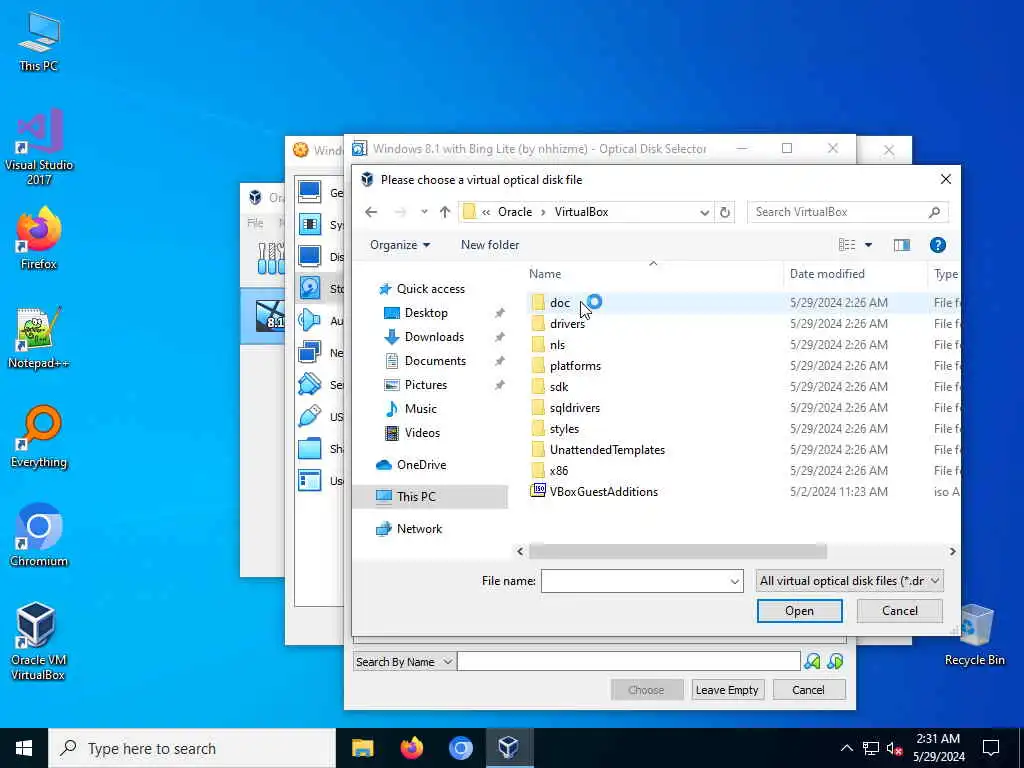This screenshot has height=768, width=1024.
Task: Toggle the preview pane
Action: [x=901, y=245]
